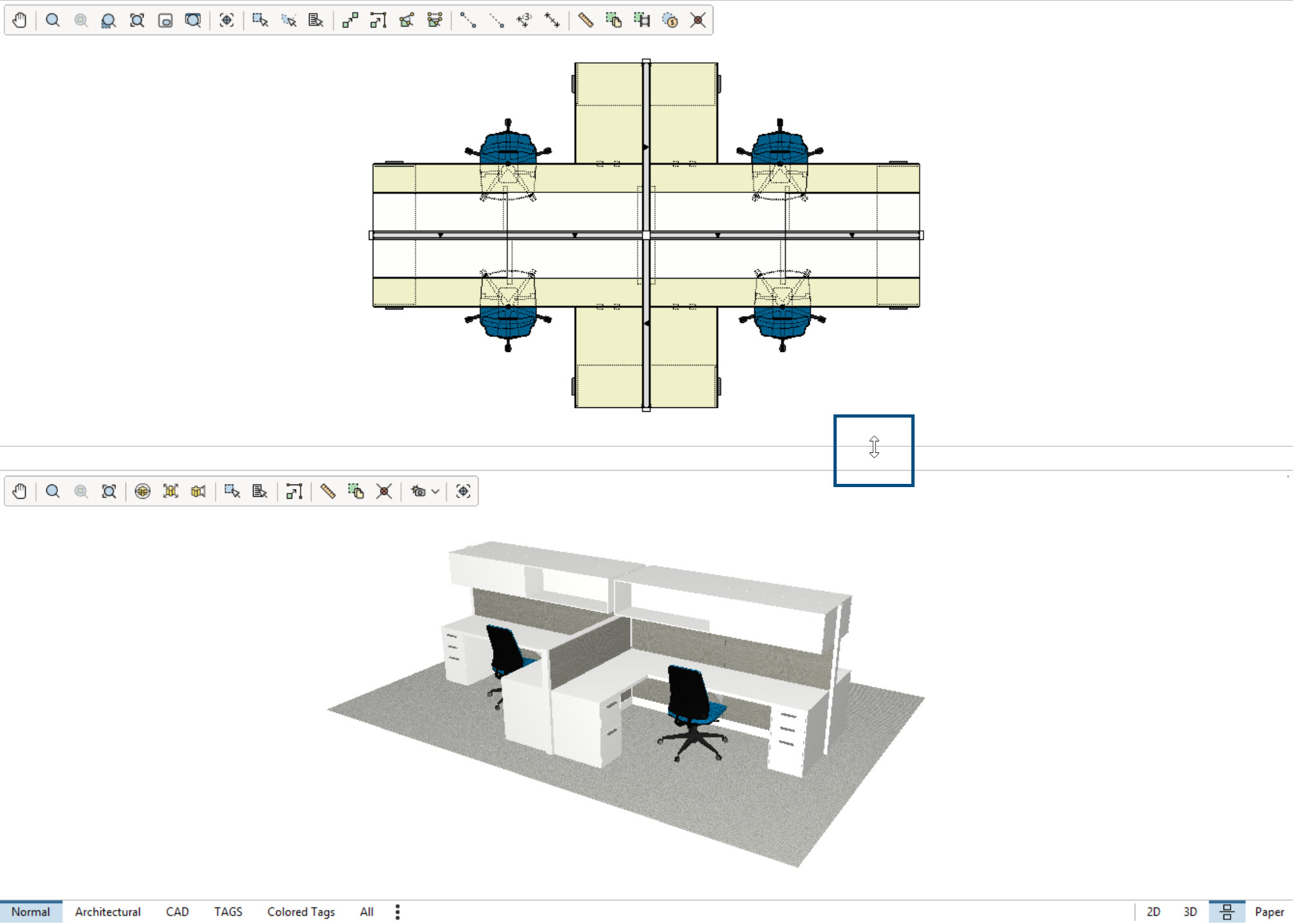This screenshot has width=1293, height=924.
Task: Click the render film-strip icon in top toolbar
Action: click(642, 20)
